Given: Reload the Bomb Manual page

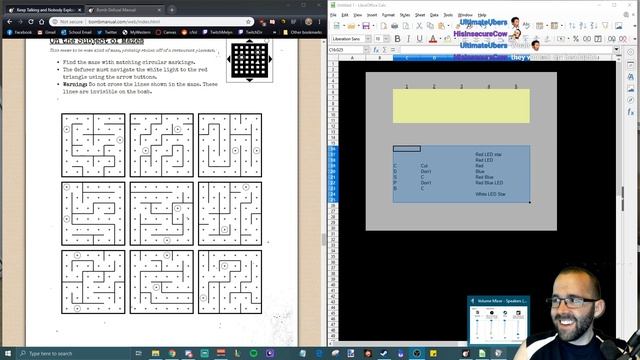Looking at the screenshot, I should (x=31, y=22).
